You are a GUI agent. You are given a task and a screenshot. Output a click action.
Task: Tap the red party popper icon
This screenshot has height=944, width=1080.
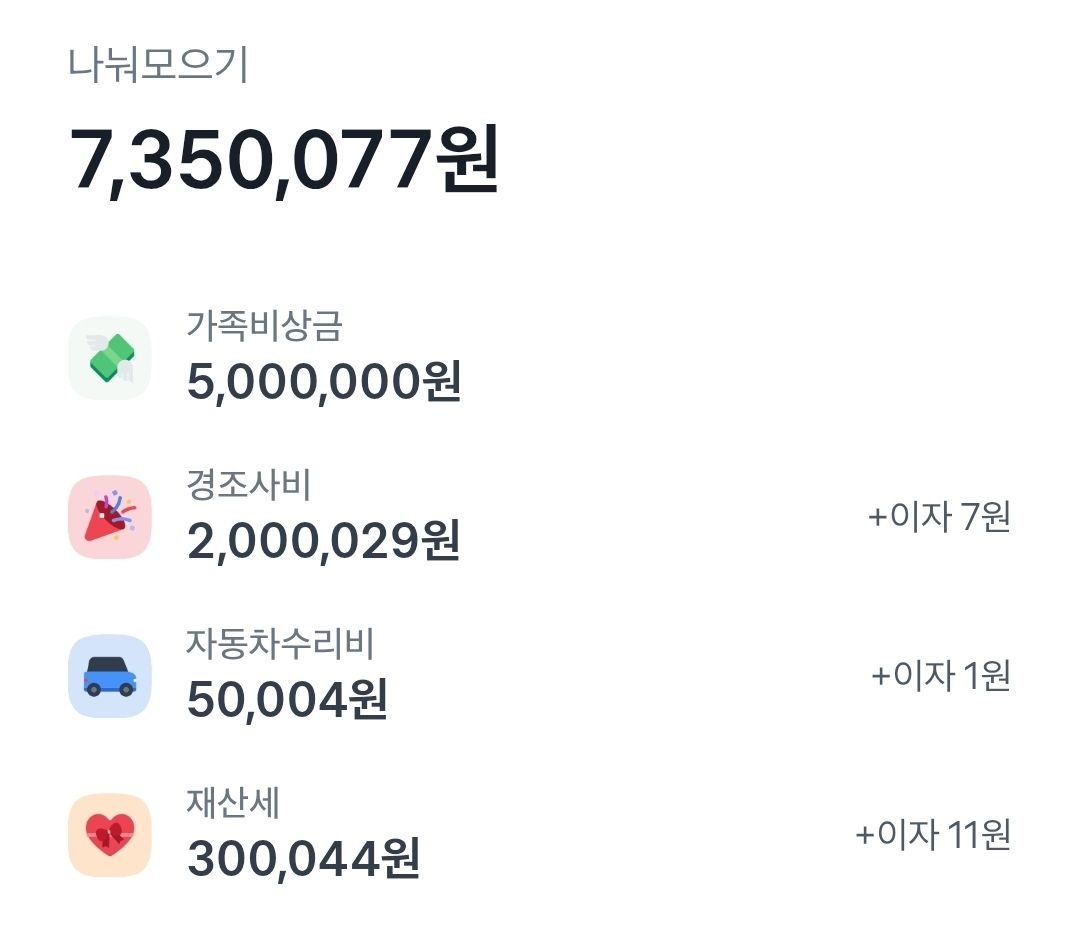[110, 517]
